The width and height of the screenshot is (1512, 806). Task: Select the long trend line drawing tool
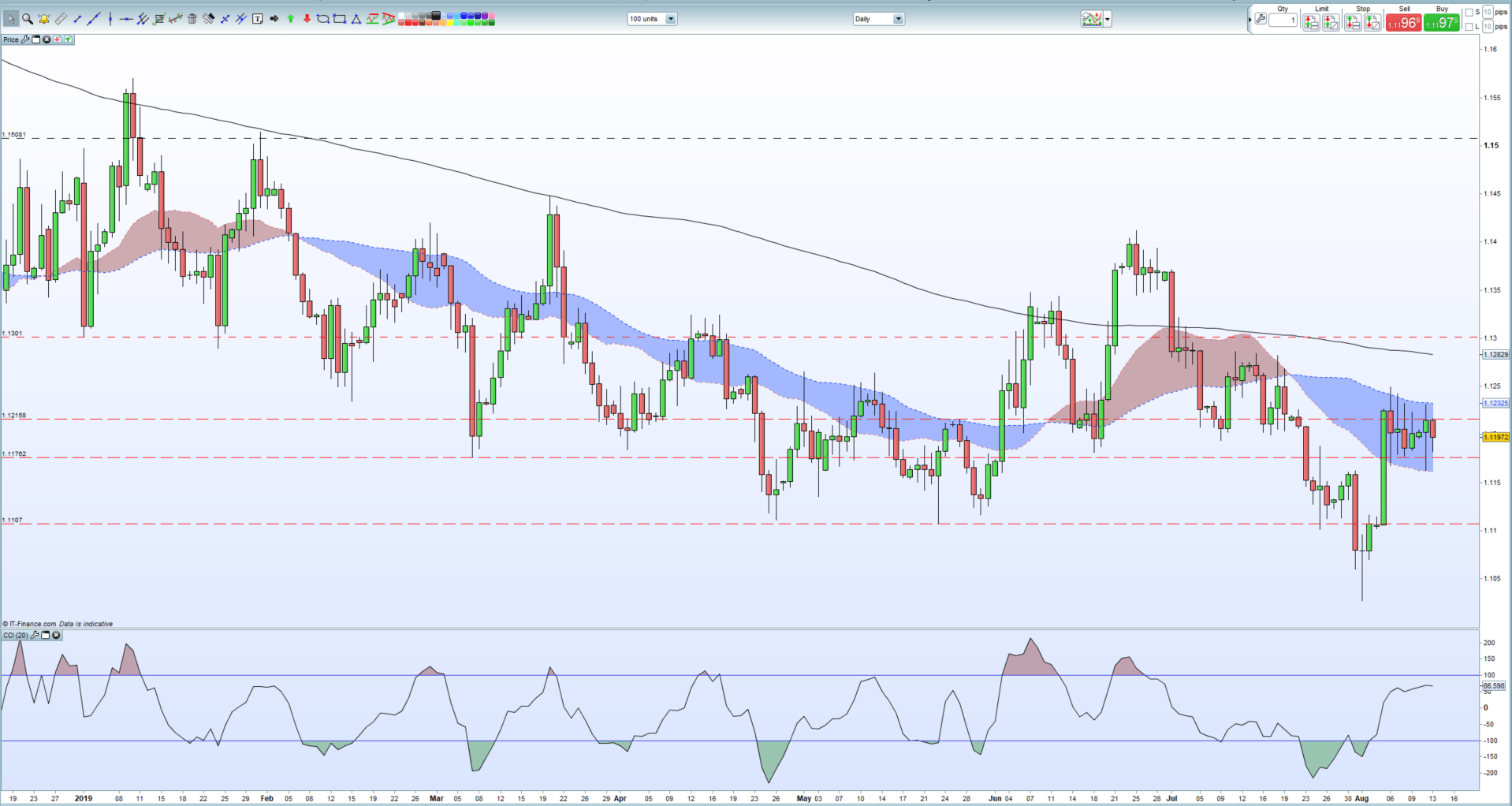pos(94,19)
